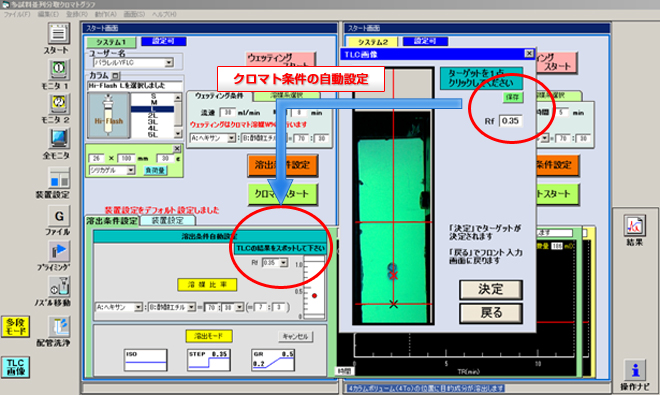Click the Rf 0.35 field in TLC dialog
This screenshot has width=660, height=395.
[x=511, y=121]
